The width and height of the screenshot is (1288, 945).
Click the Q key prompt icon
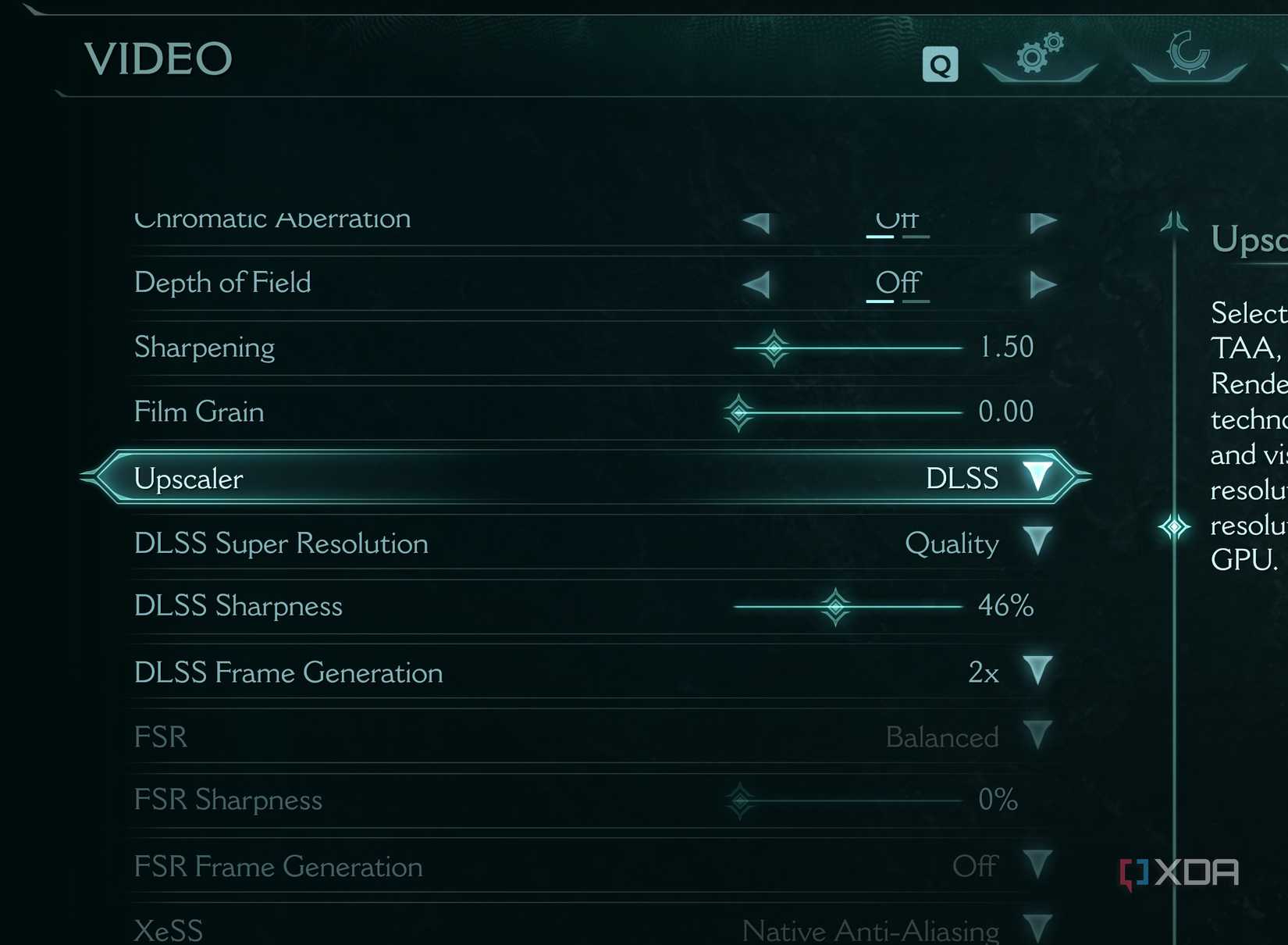[940, 64]
